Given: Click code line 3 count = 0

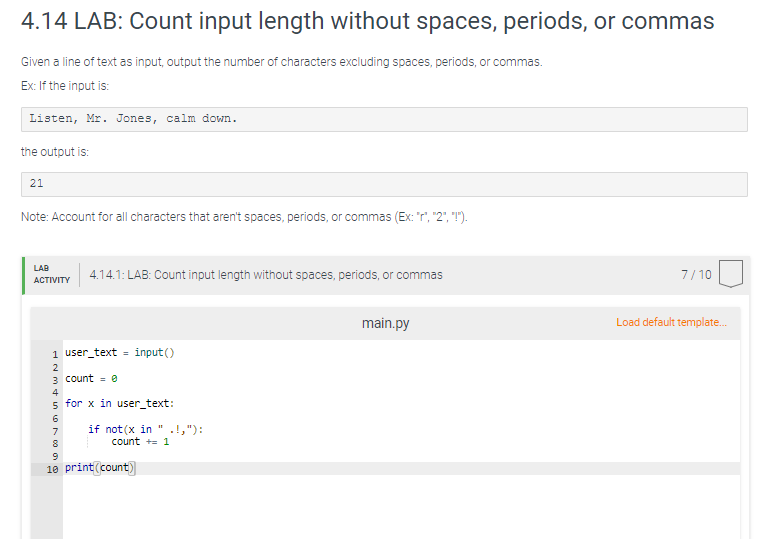Looking at the screenshot, I should 91,379.
